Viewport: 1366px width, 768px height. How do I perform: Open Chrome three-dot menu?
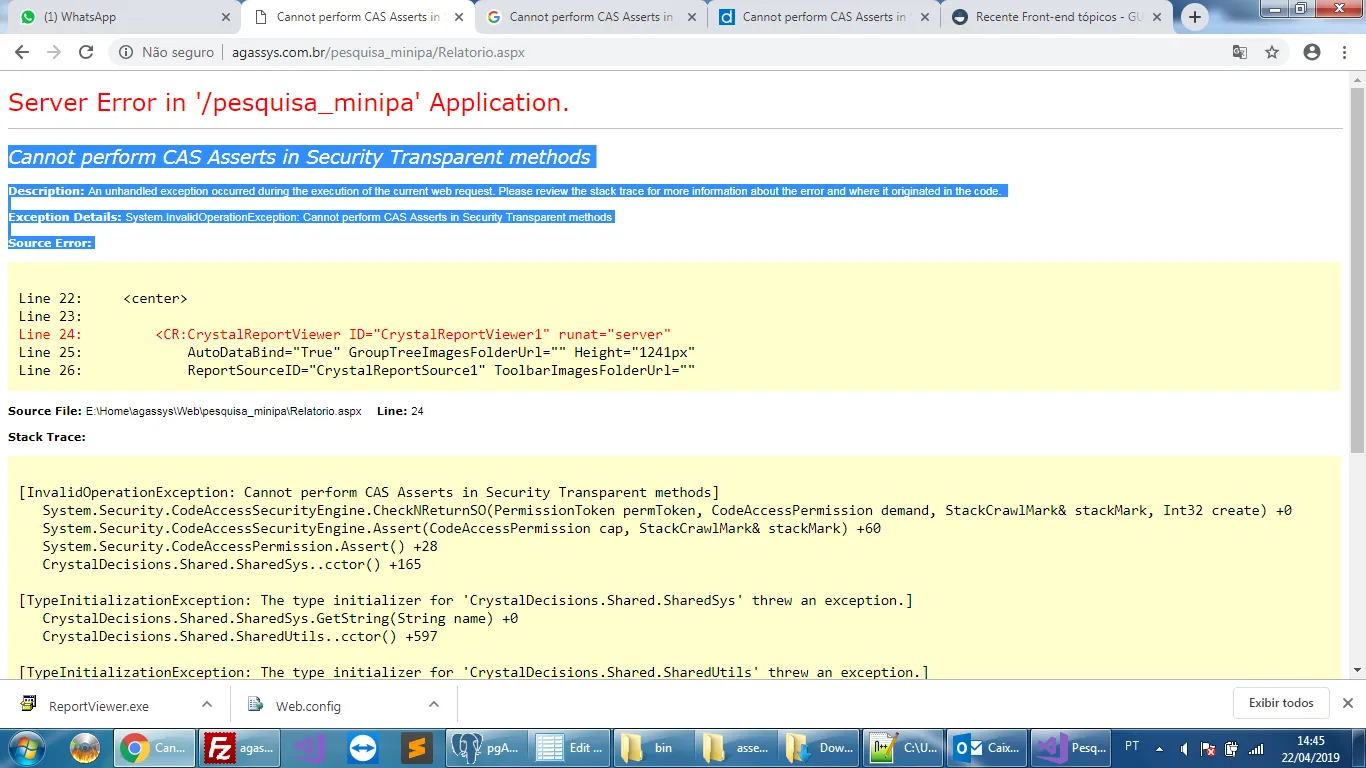[1344, 53]
